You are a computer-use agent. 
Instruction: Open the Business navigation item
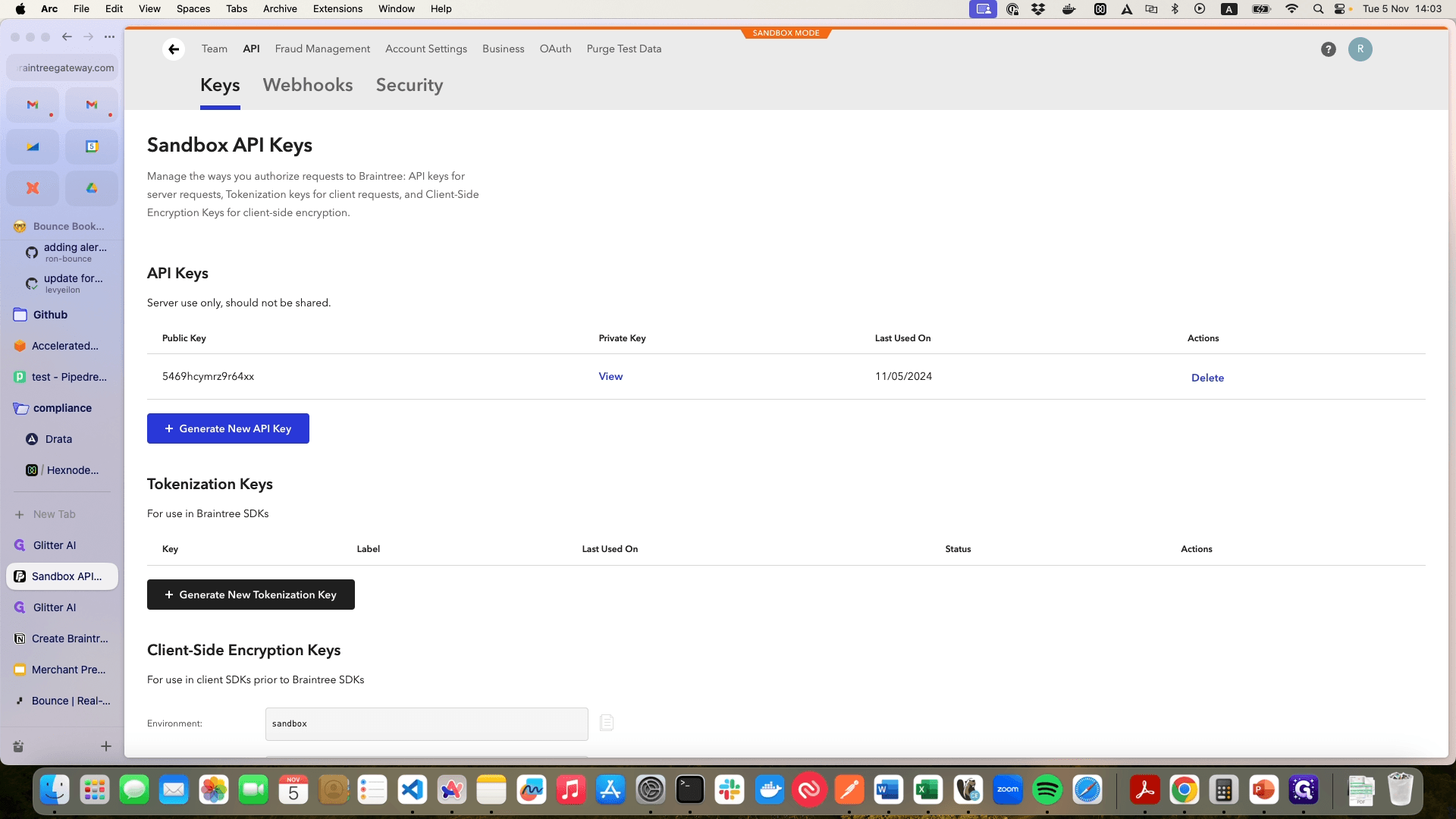504,49
